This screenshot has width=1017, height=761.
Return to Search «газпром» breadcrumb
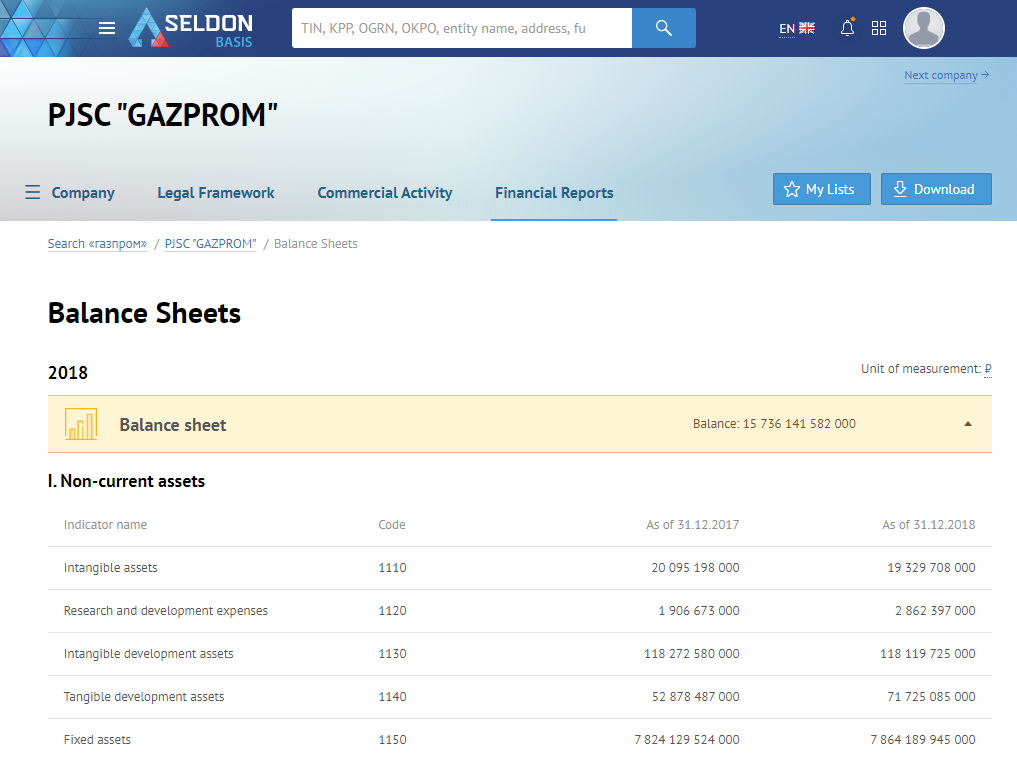97,244
